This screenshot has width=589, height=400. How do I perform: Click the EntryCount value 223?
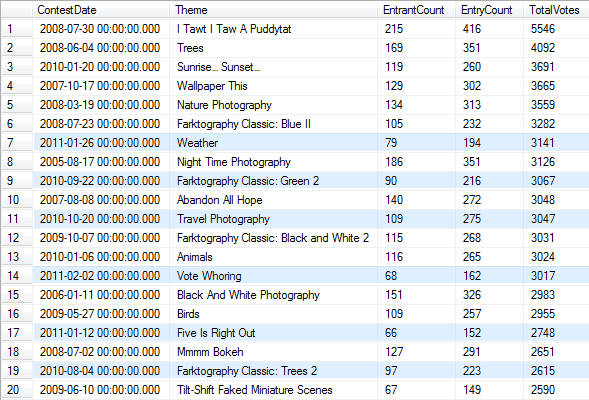[489, 371]
